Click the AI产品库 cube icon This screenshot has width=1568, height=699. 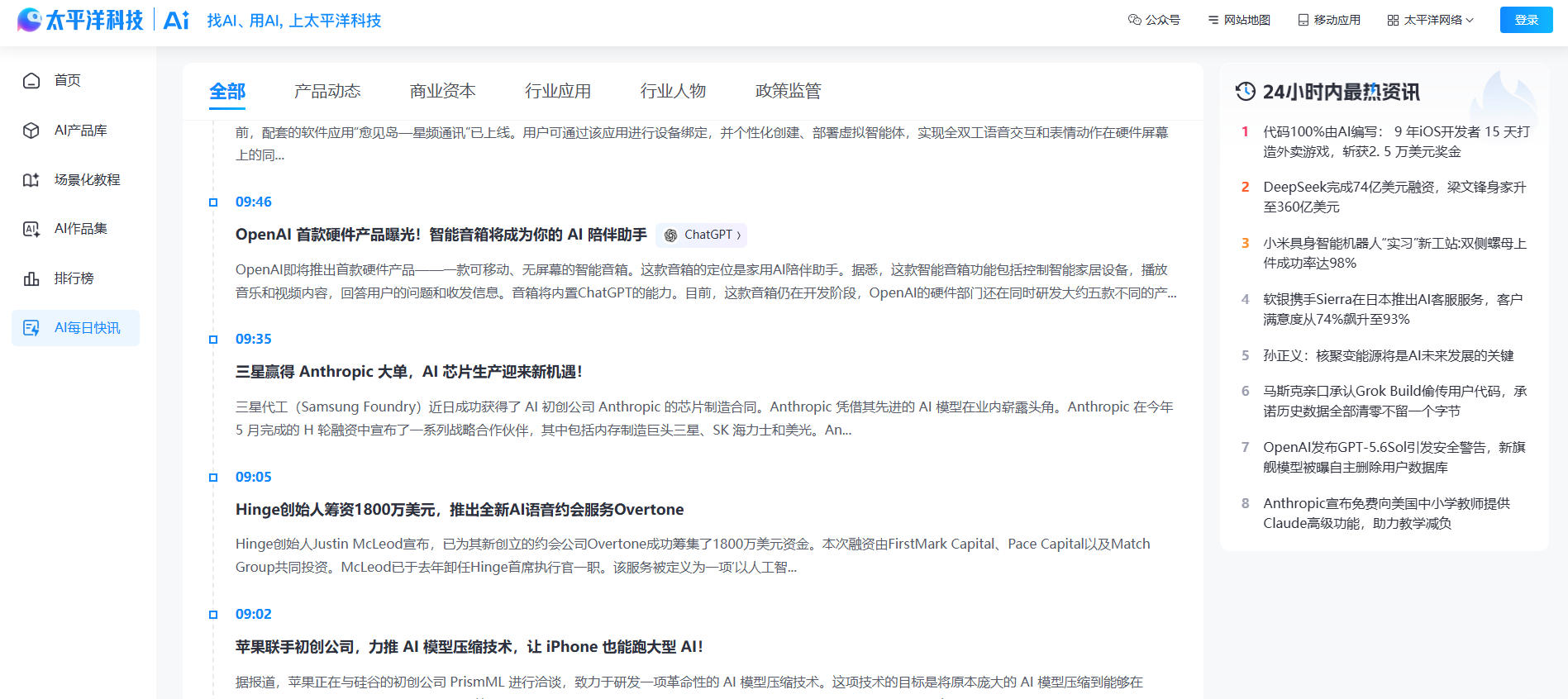pos(31,131)
